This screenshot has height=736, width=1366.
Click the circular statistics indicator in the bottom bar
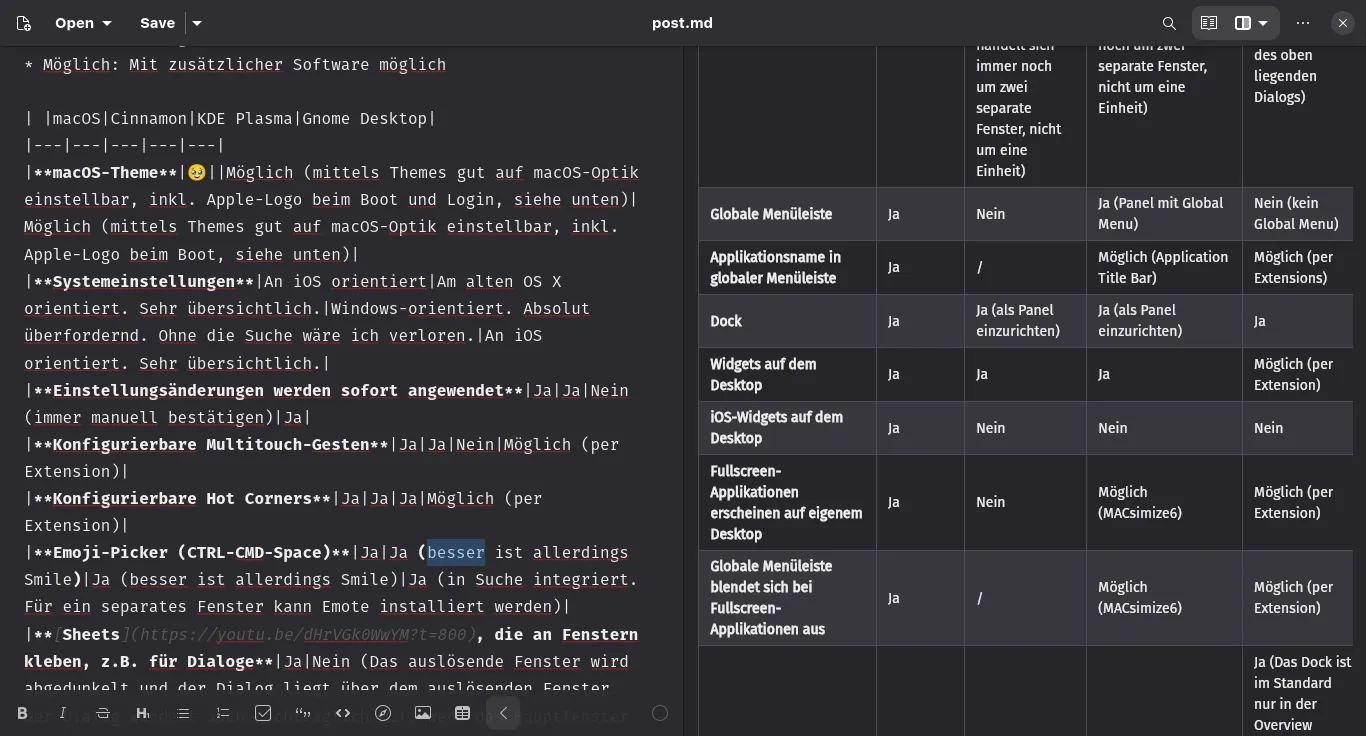point(660,713)
